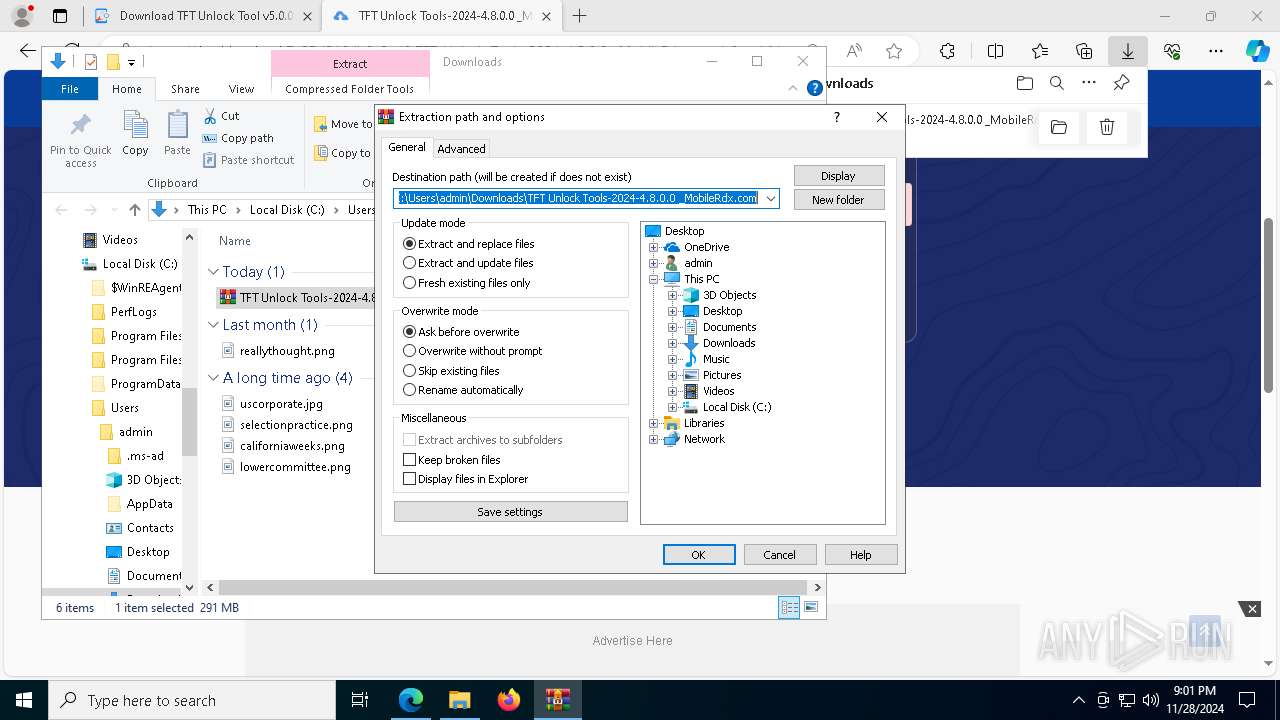Screen dimensions: 1280x720
Task: Click the New folder button
Action: coord(838,199)
